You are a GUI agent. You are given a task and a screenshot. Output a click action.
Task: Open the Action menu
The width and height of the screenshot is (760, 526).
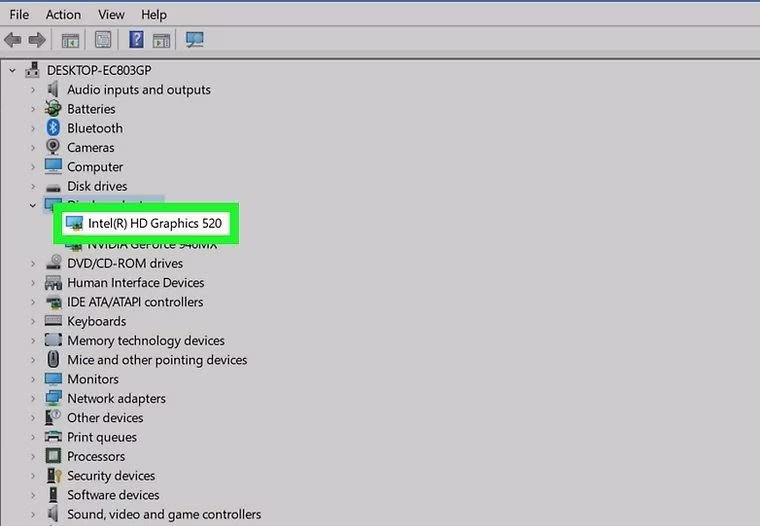tap(63, 15)
